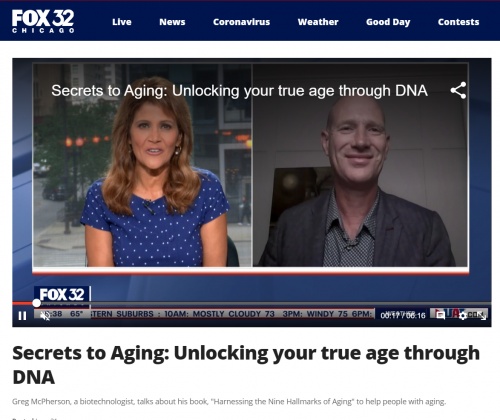Open video share icon
This screenshot has width=500, height=420.
(x=458, y=90)
